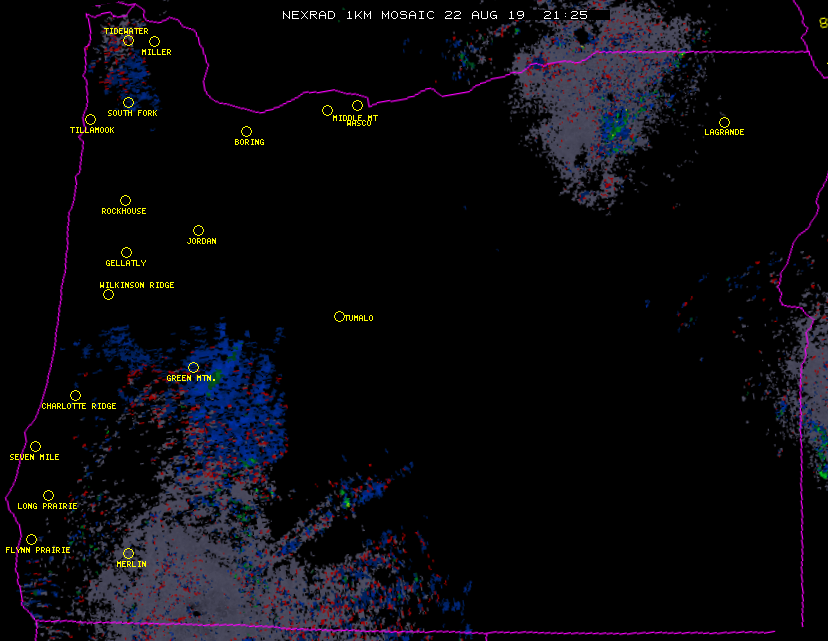The height and width of the screenshot is (641, 828).
Task: Click the Jordan station circle
Action: 198,231
